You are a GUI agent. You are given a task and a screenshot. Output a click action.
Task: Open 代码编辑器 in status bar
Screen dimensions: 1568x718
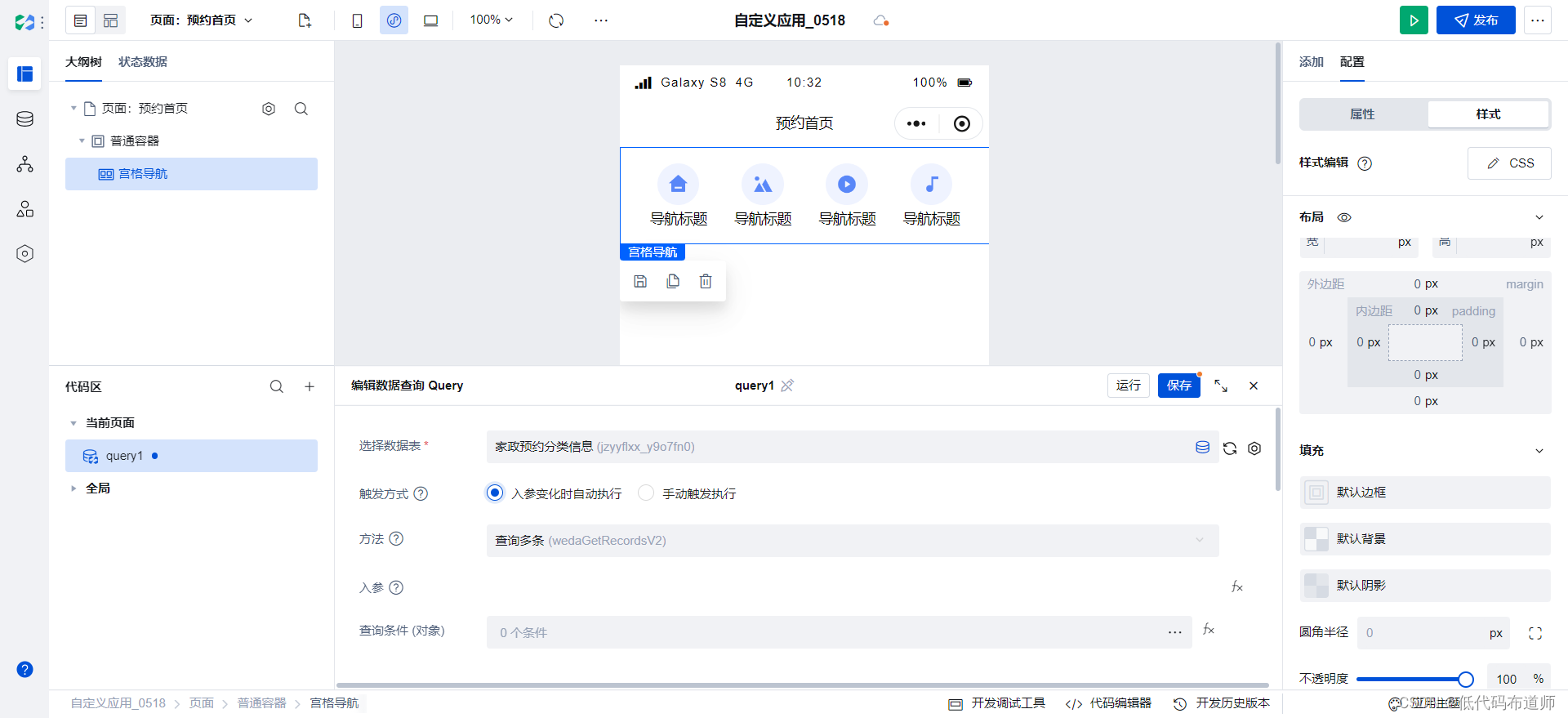point(1108,703)
